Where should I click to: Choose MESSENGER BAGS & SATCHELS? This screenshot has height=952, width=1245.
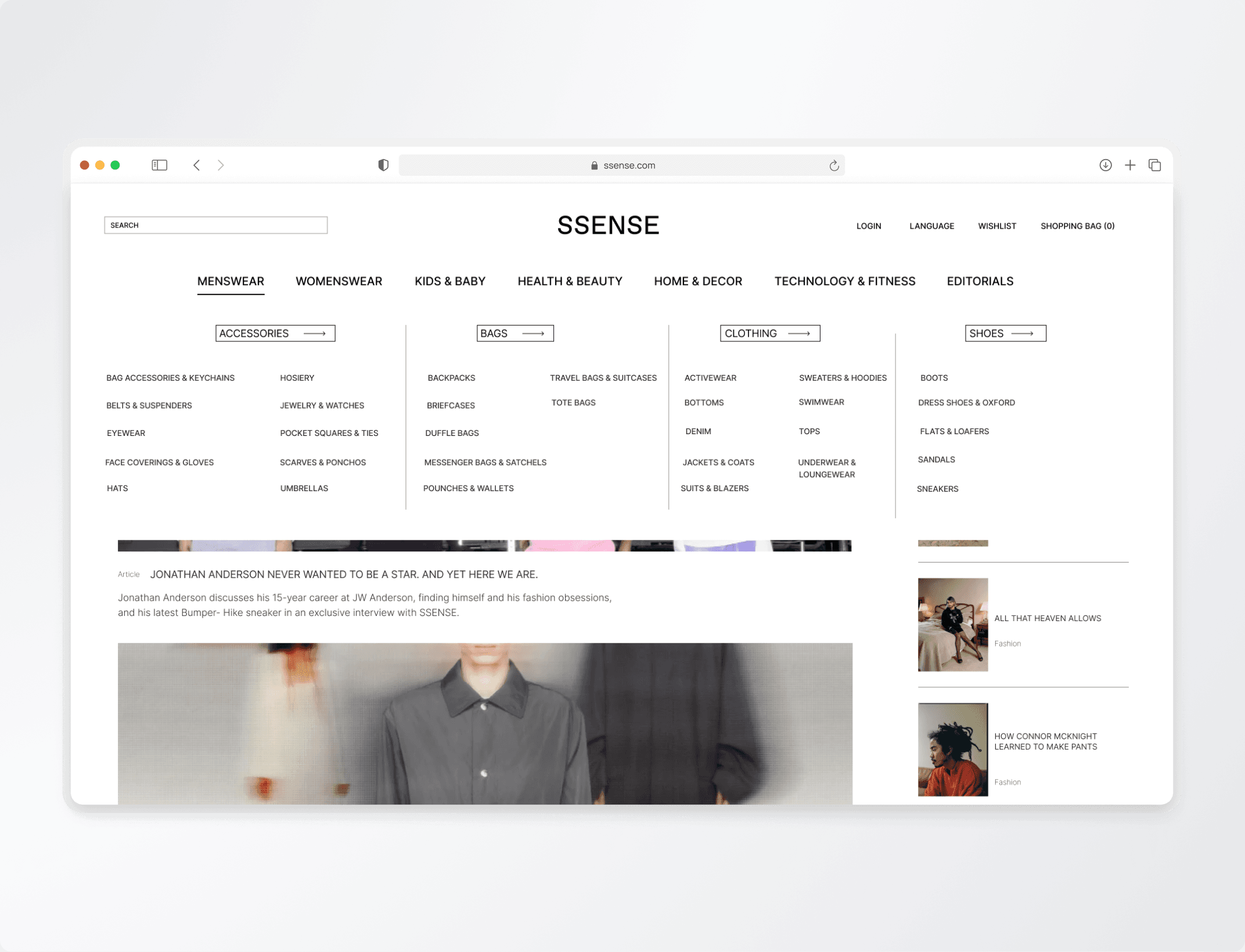pos(485,463)
